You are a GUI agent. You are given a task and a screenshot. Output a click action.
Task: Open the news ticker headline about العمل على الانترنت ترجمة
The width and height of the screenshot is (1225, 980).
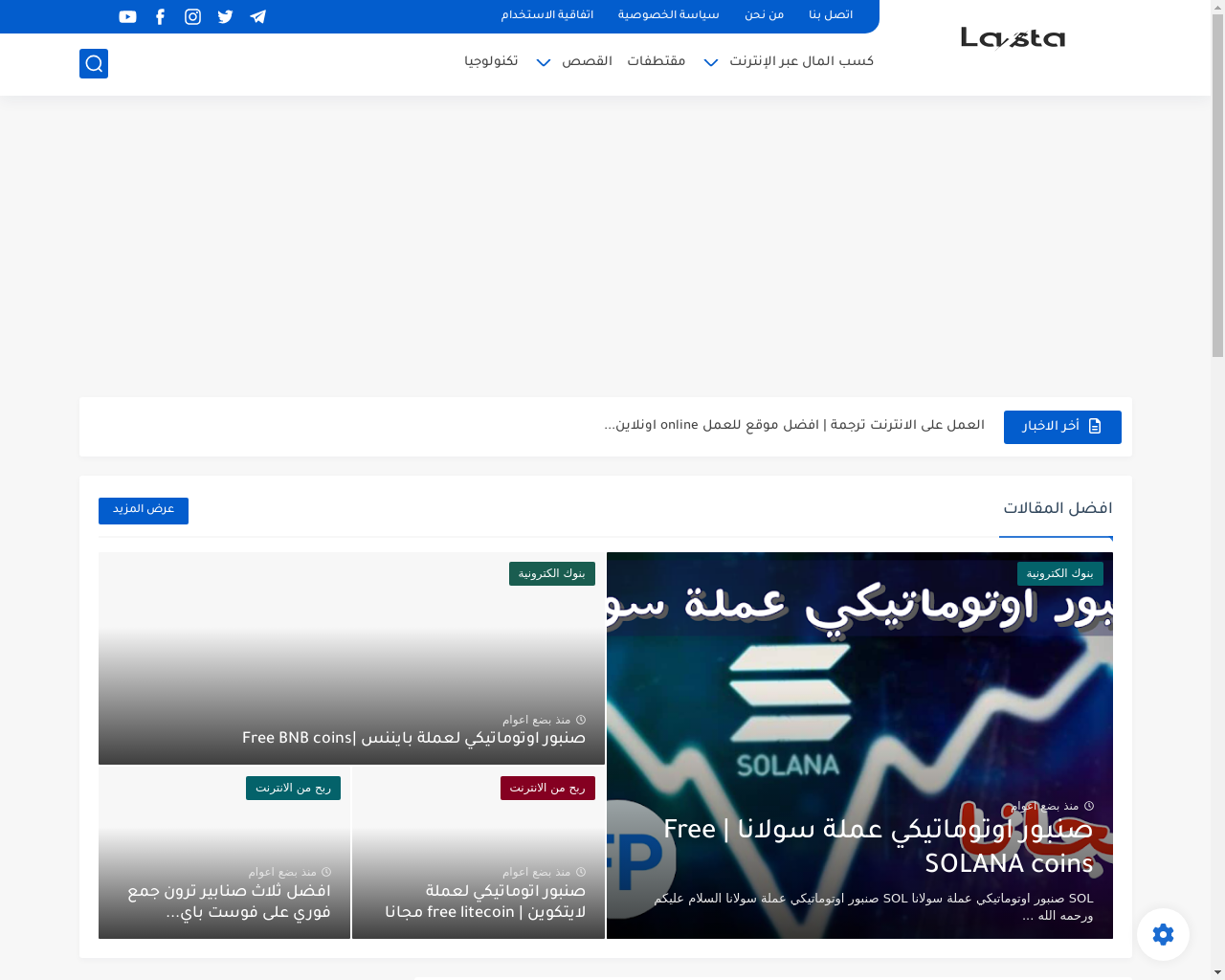pos(794,426)
